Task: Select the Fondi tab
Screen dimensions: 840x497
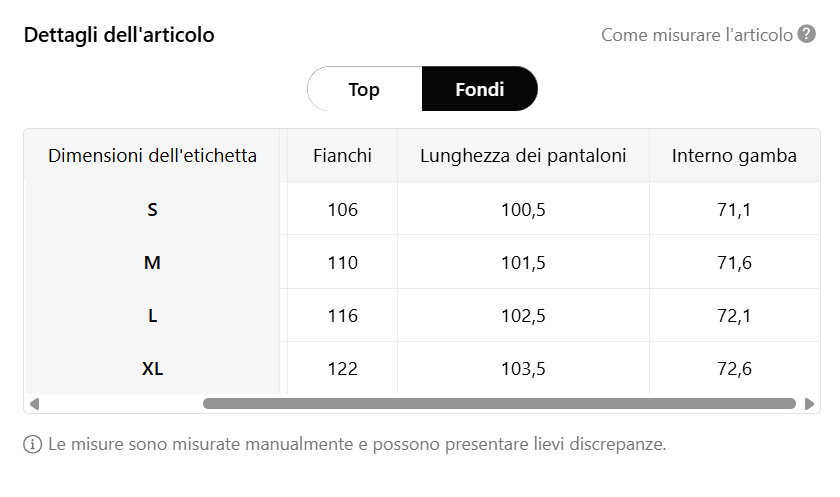Action: point(480,89)
